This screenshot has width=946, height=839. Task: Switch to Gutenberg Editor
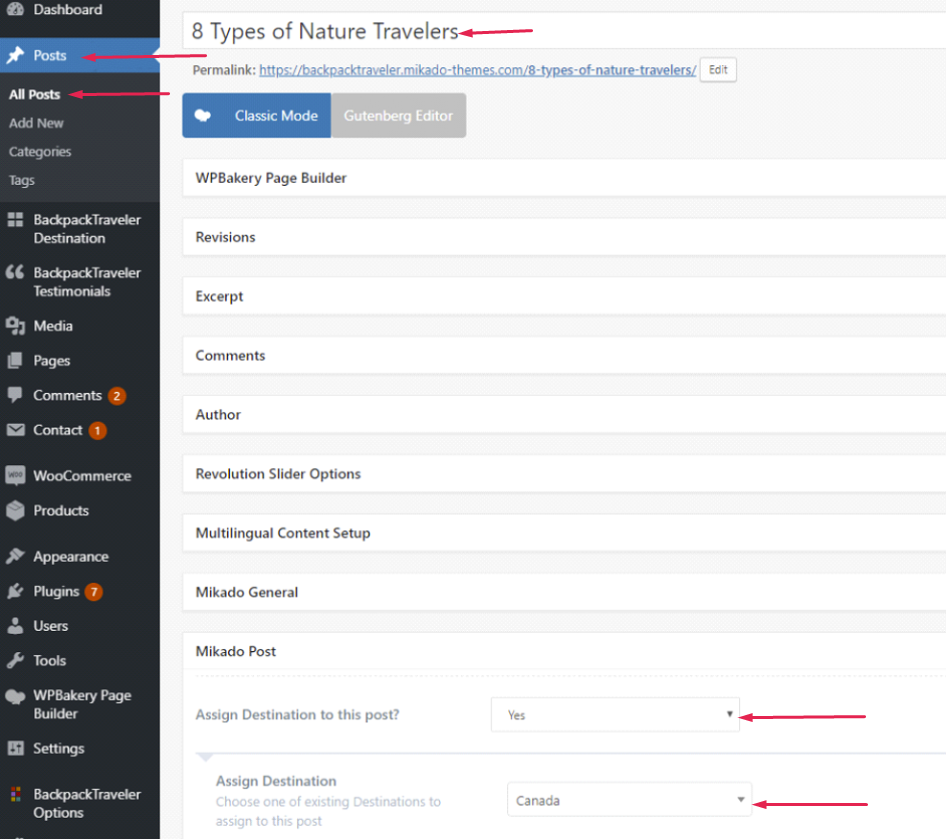(398, 116)
